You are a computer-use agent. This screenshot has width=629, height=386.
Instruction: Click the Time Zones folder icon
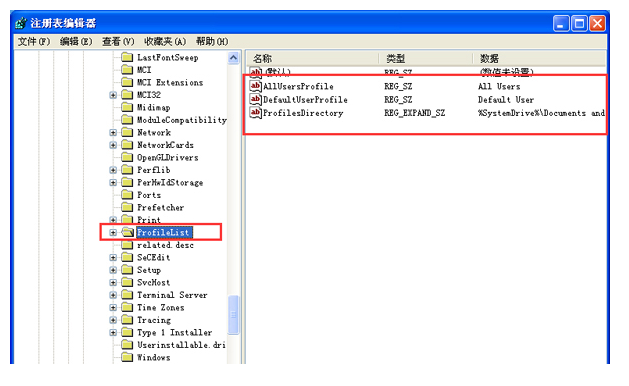click(x=127, y=307)
